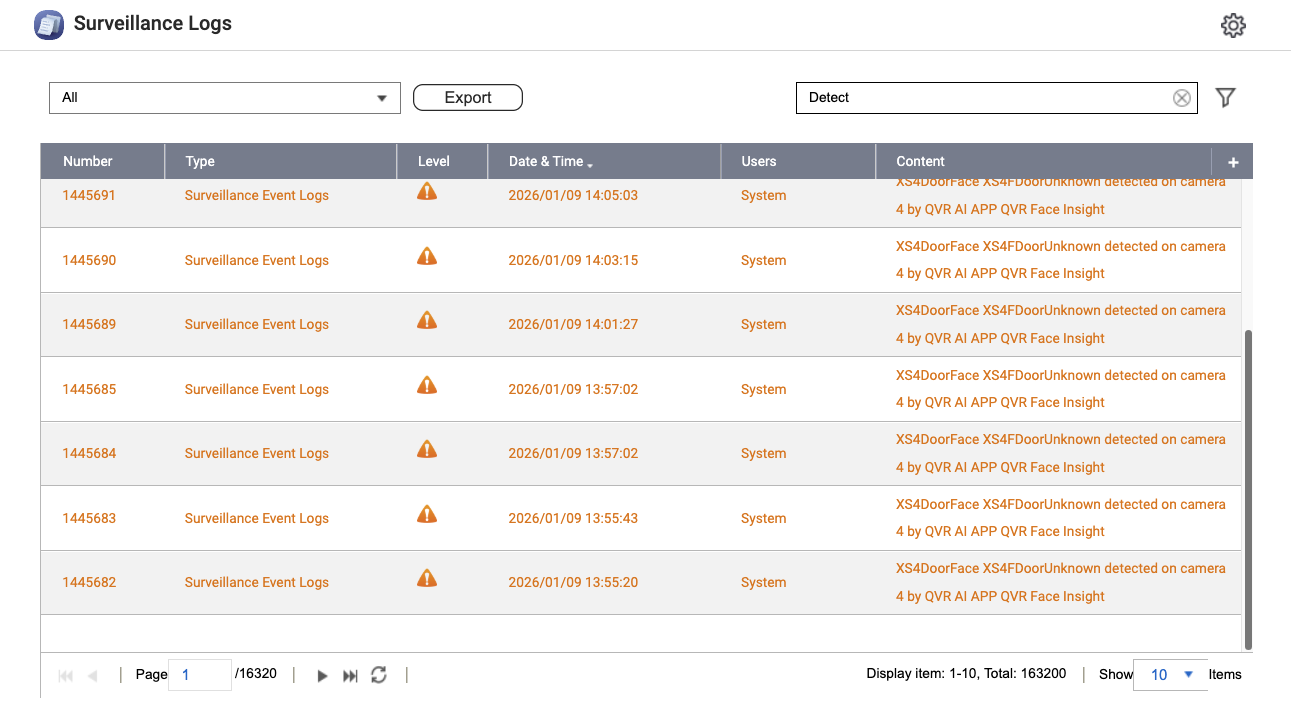This screenshot has width=1291, height=718.
Task: Open the advanced filter funnel icon
Action: tap(1225, 97)
